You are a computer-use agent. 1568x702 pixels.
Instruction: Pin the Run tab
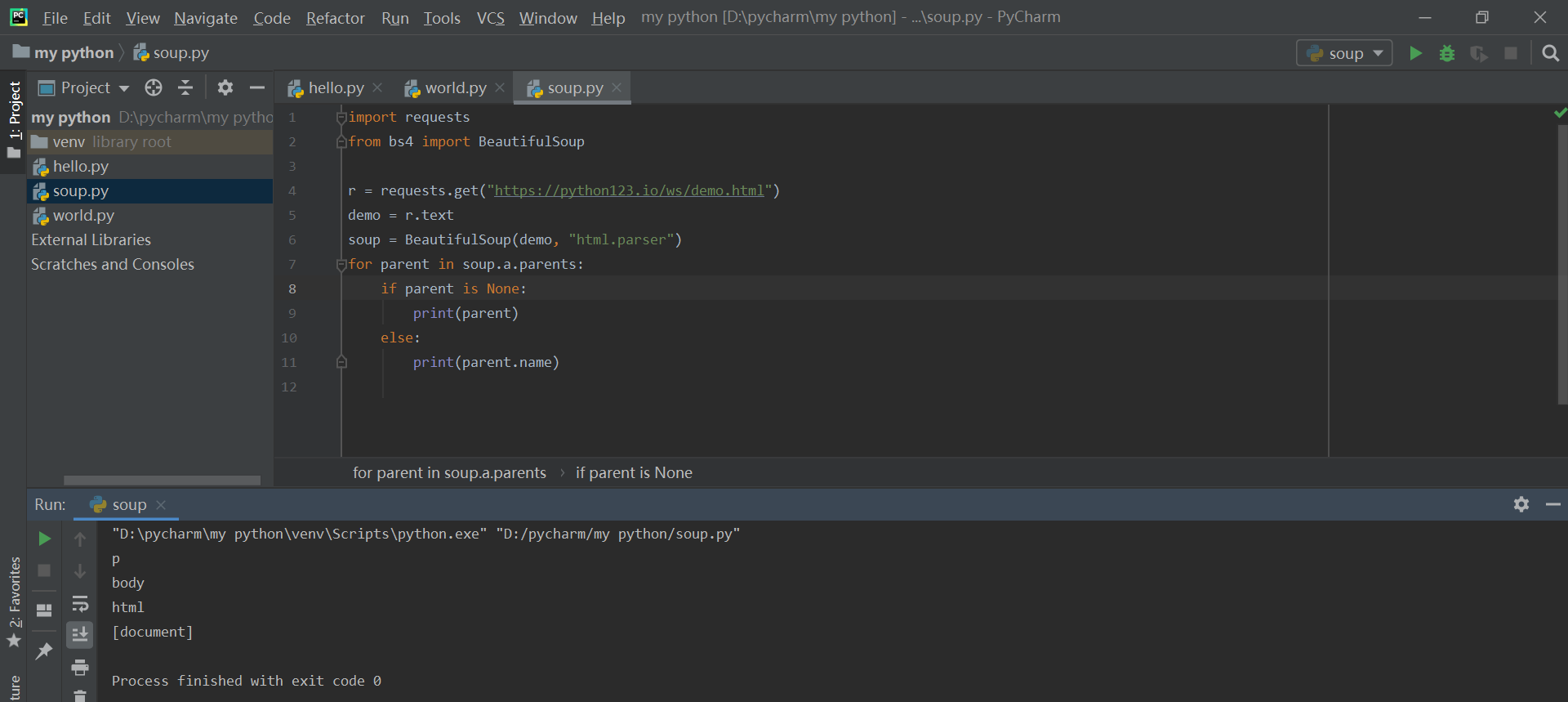(x=44, y=651)
